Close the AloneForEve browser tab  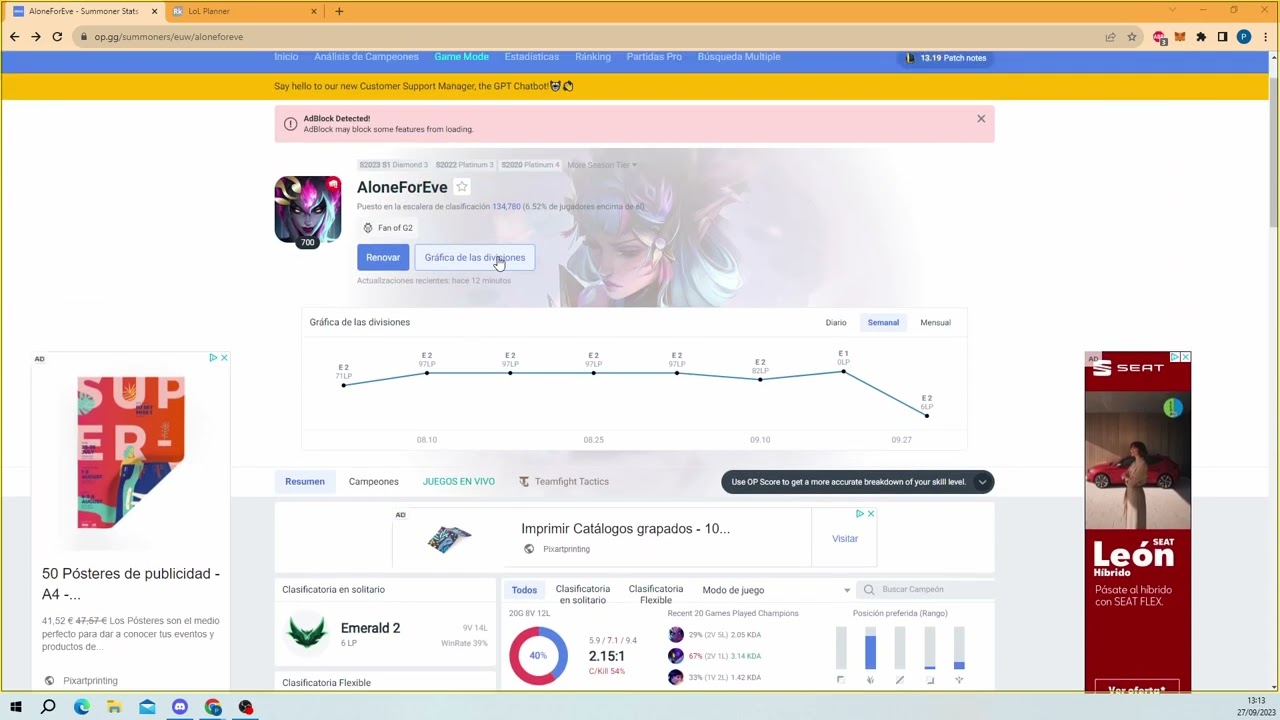pyautogui.click(x=155, y=12)
